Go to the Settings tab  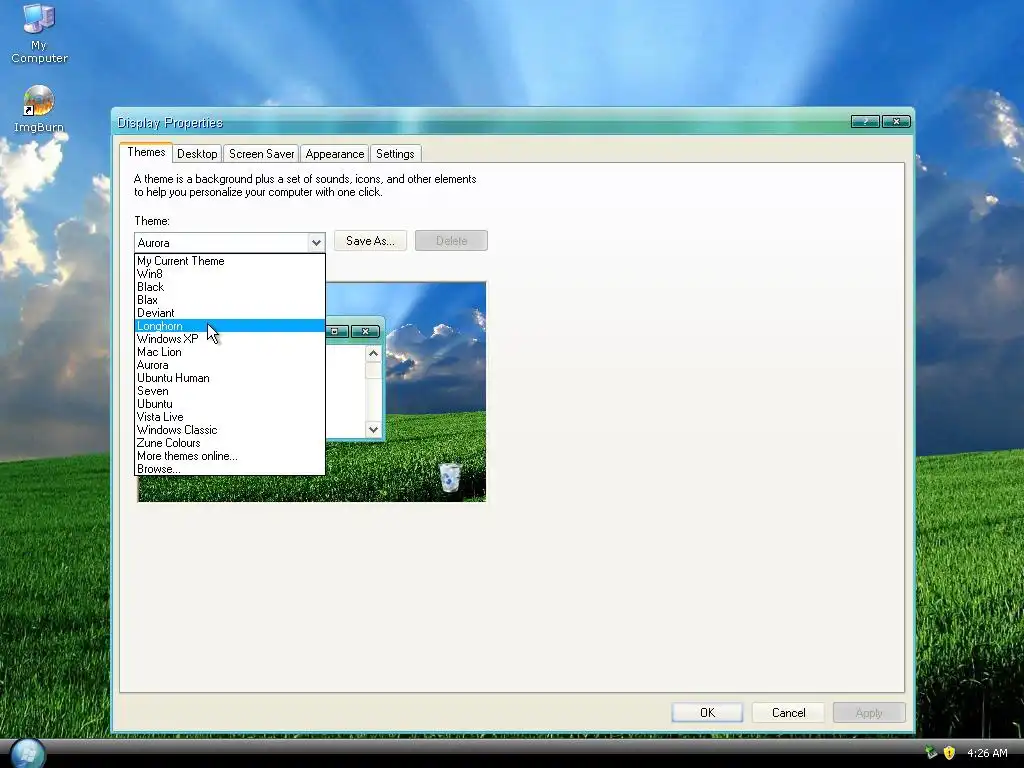tap(395, 154)
